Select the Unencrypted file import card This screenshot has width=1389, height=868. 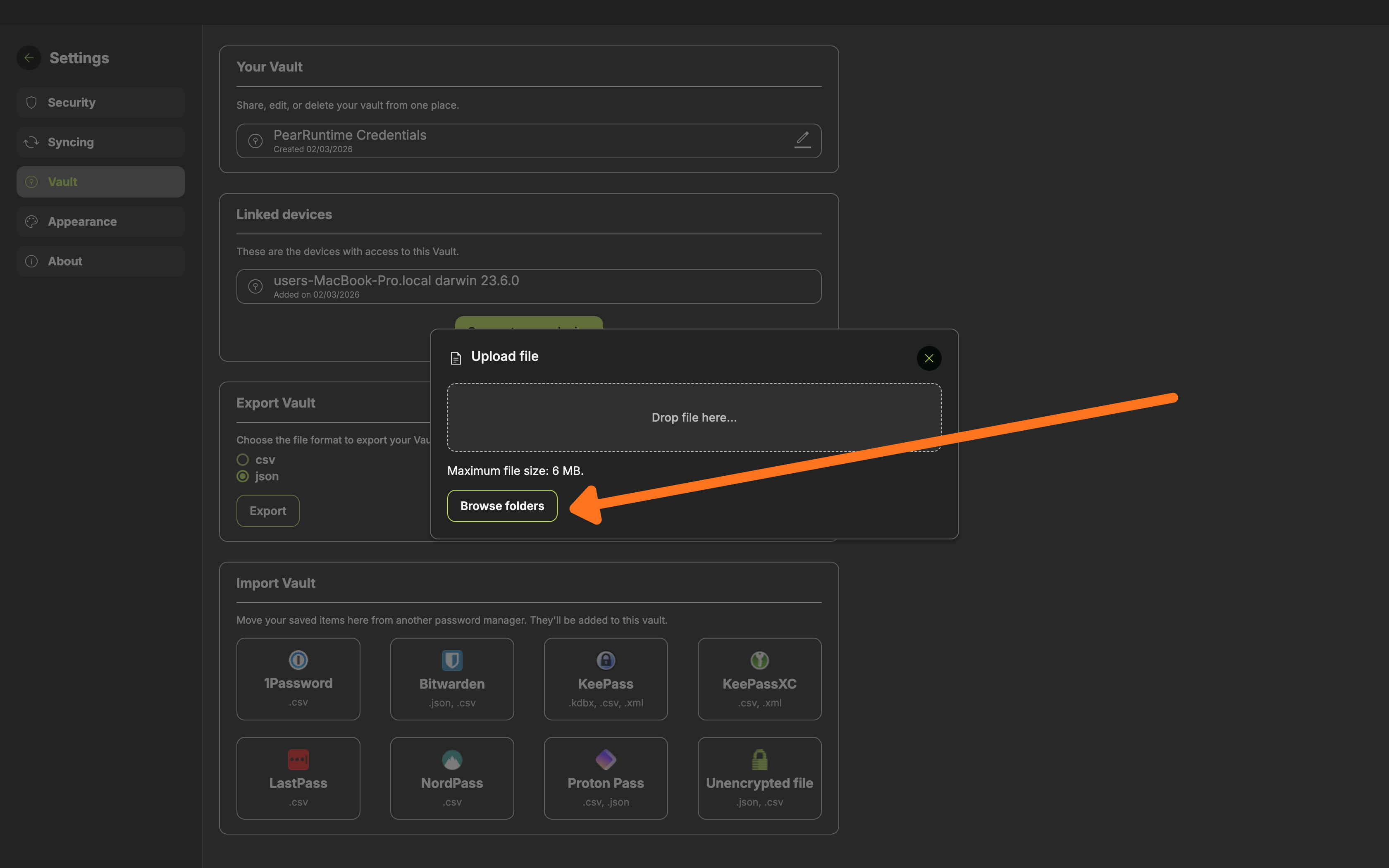pyautogui.click(x=759, y=778)
